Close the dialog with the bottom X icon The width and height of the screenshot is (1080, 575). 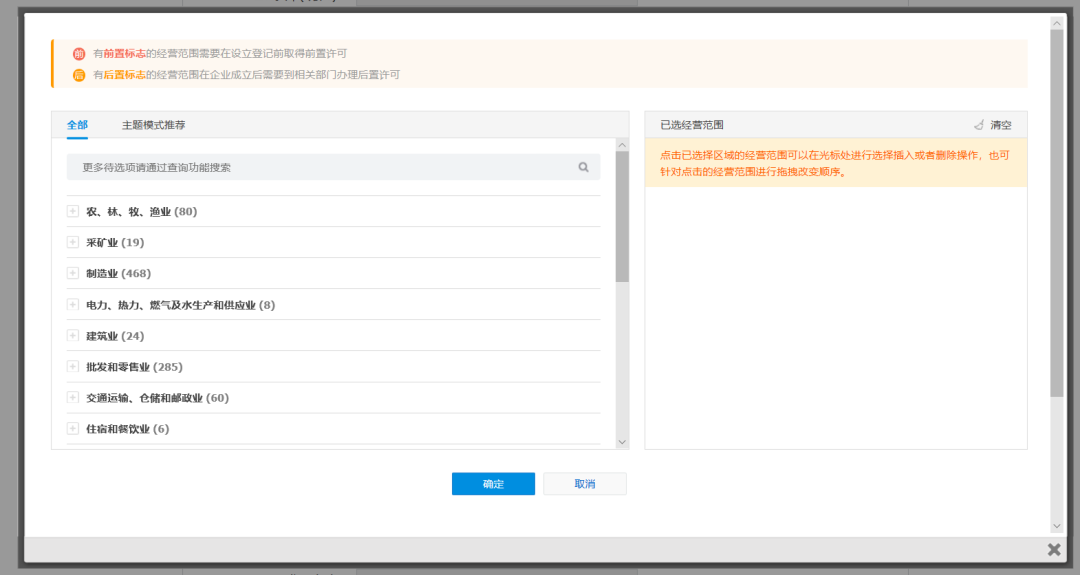click(1054, 550)
